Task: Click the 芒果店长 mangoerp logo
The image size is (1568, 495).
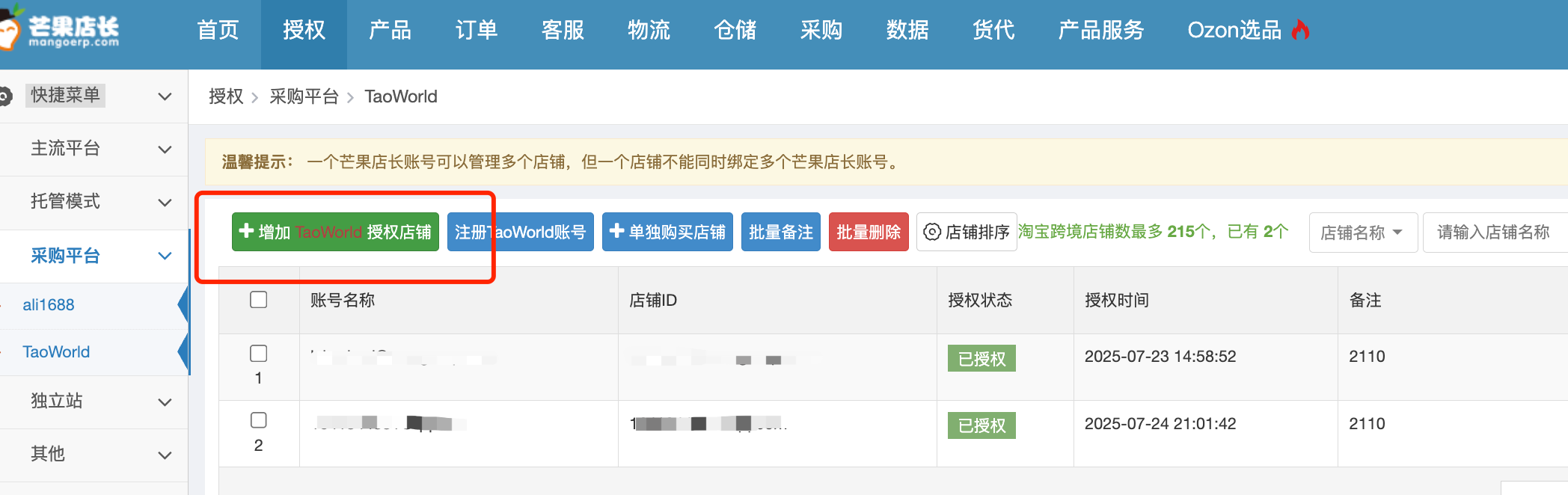Action: click(x=60, y=30)
